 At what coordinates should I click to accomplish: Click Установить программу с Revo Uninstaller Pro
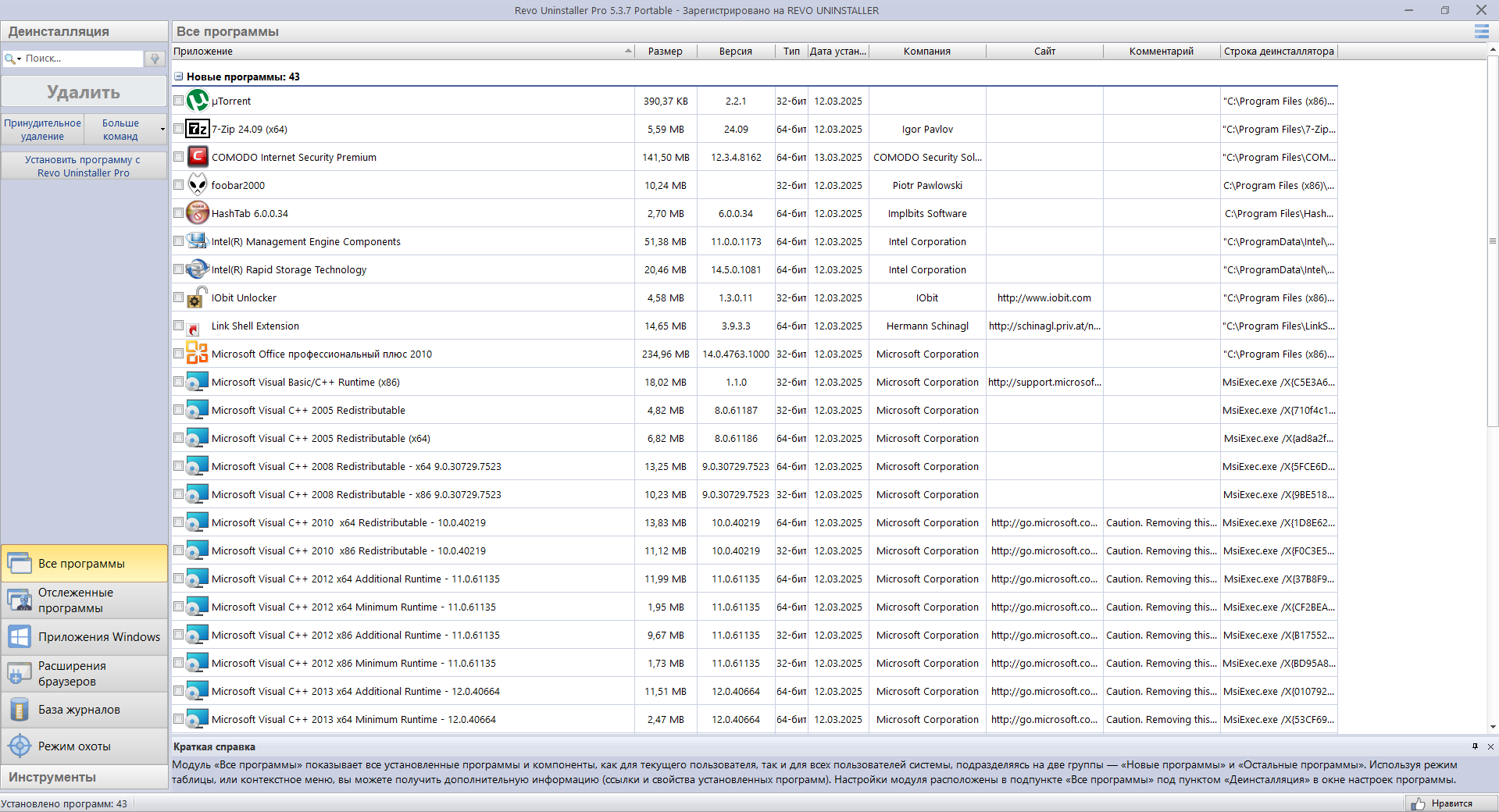pyautogui.click(x=84, y=166)
